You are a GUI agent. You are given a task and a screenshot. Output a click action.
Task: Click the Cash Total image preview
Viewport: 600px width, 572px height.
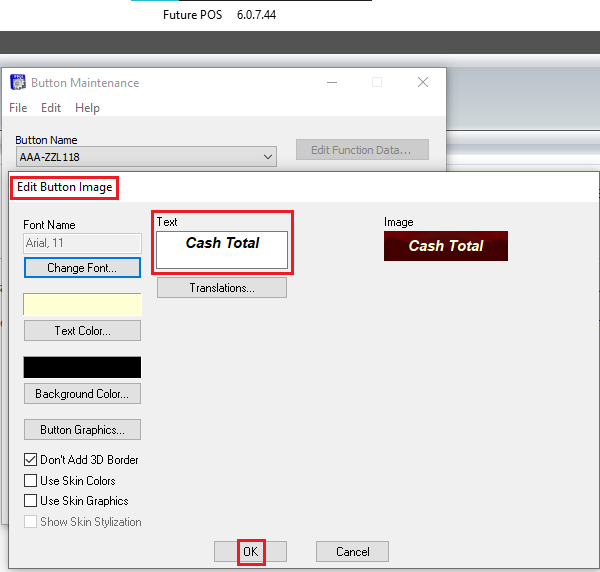point(446,246)
